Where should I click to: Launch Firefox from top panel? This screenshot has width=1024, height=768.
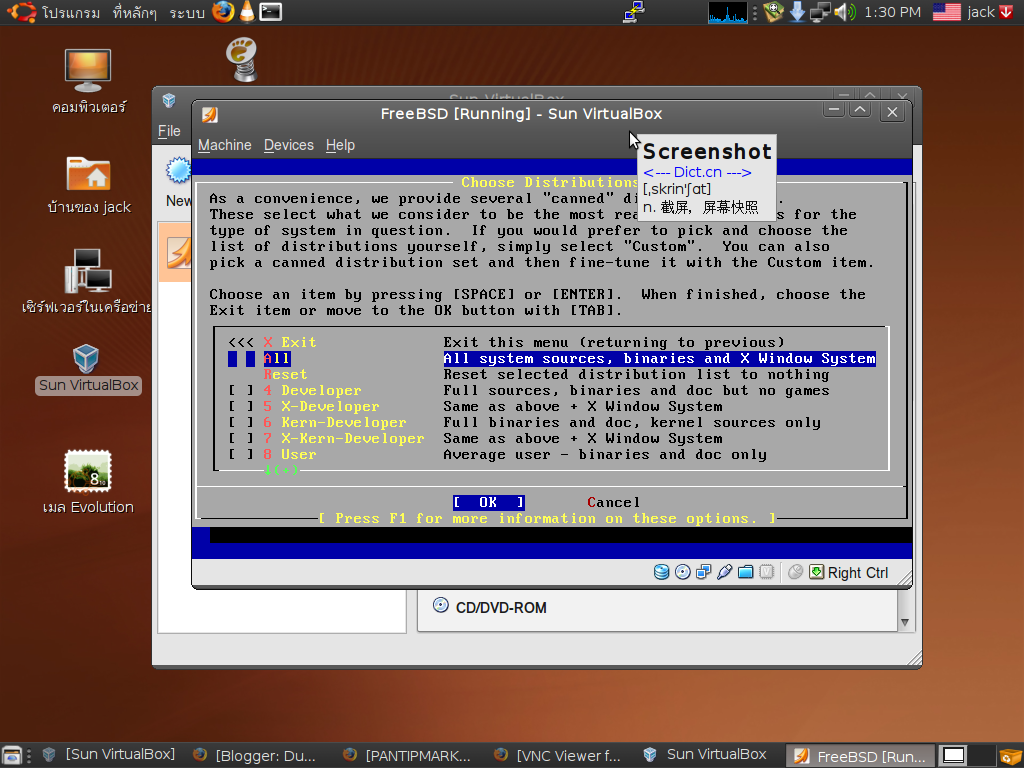[223, 12]
